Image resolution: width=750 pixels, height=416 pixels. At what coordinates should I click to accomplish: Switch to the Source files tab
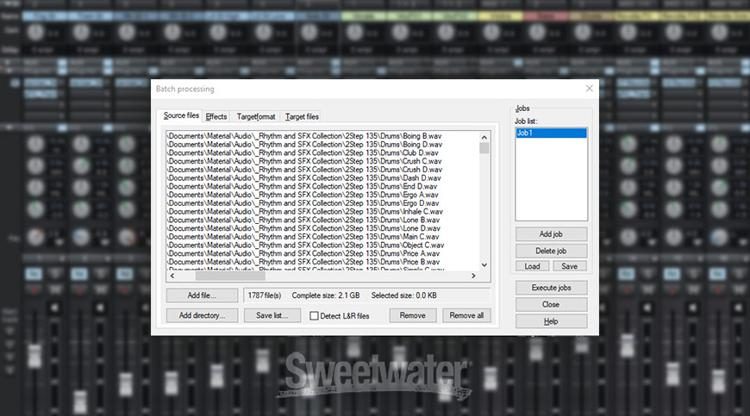point(182,117)
